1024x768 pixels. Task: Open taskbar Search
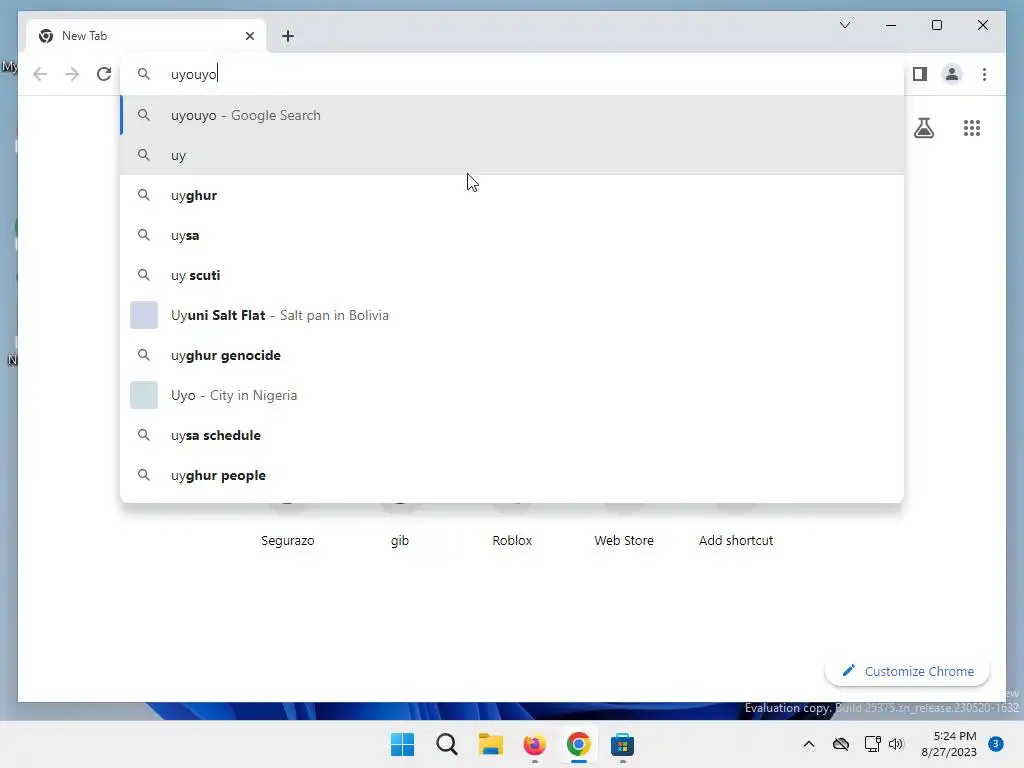[447, 744]
